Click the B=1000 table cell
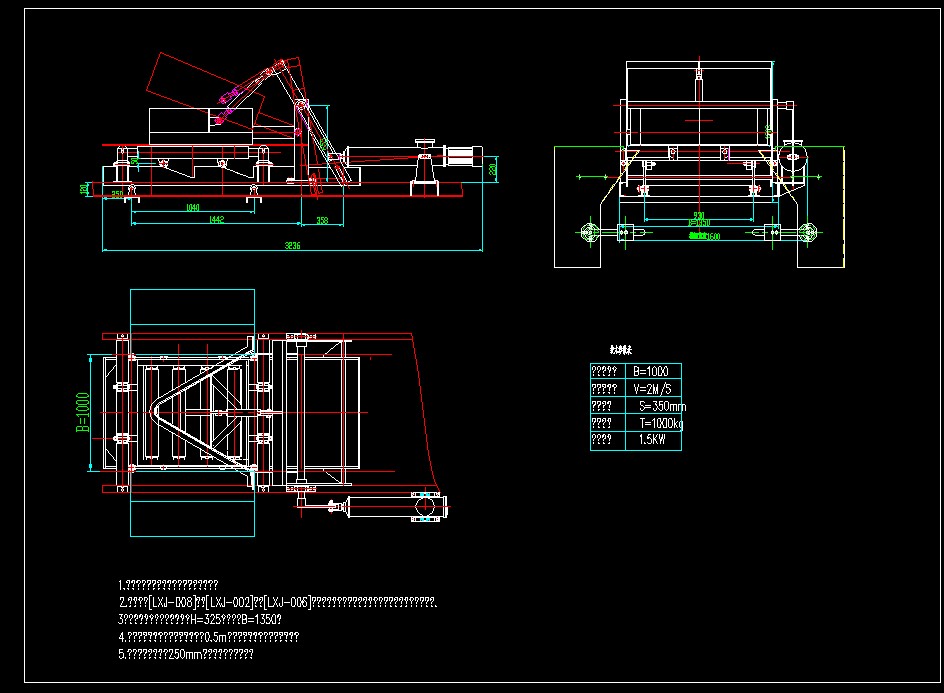This screenshot has height=693, width=944. tap(651, 371)
